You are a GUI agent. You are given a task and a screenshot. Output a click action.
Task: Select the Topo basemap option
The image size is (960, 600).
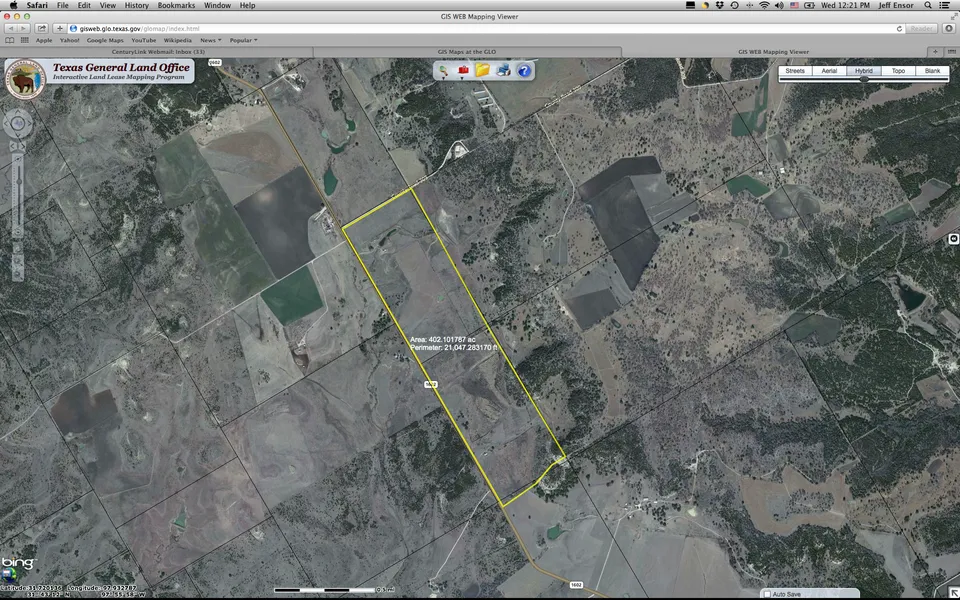(x=898, y=71)
